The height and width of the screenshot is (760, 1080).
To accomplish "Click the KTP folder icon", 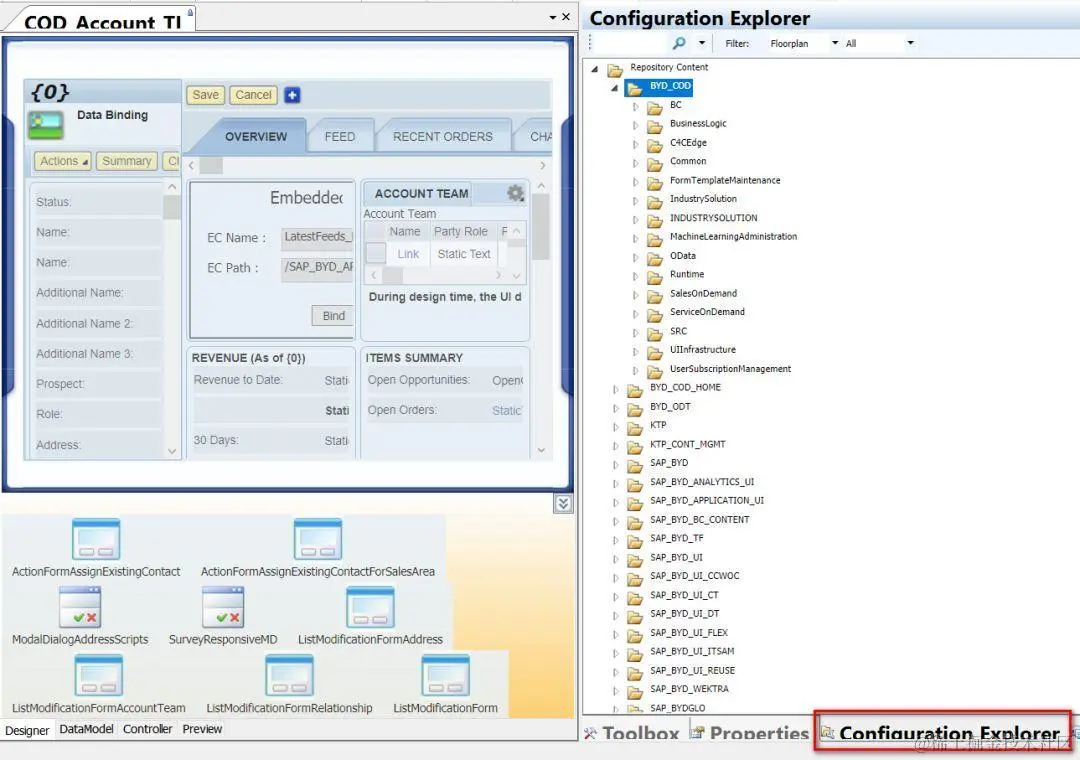I will [x=634, y=427].
